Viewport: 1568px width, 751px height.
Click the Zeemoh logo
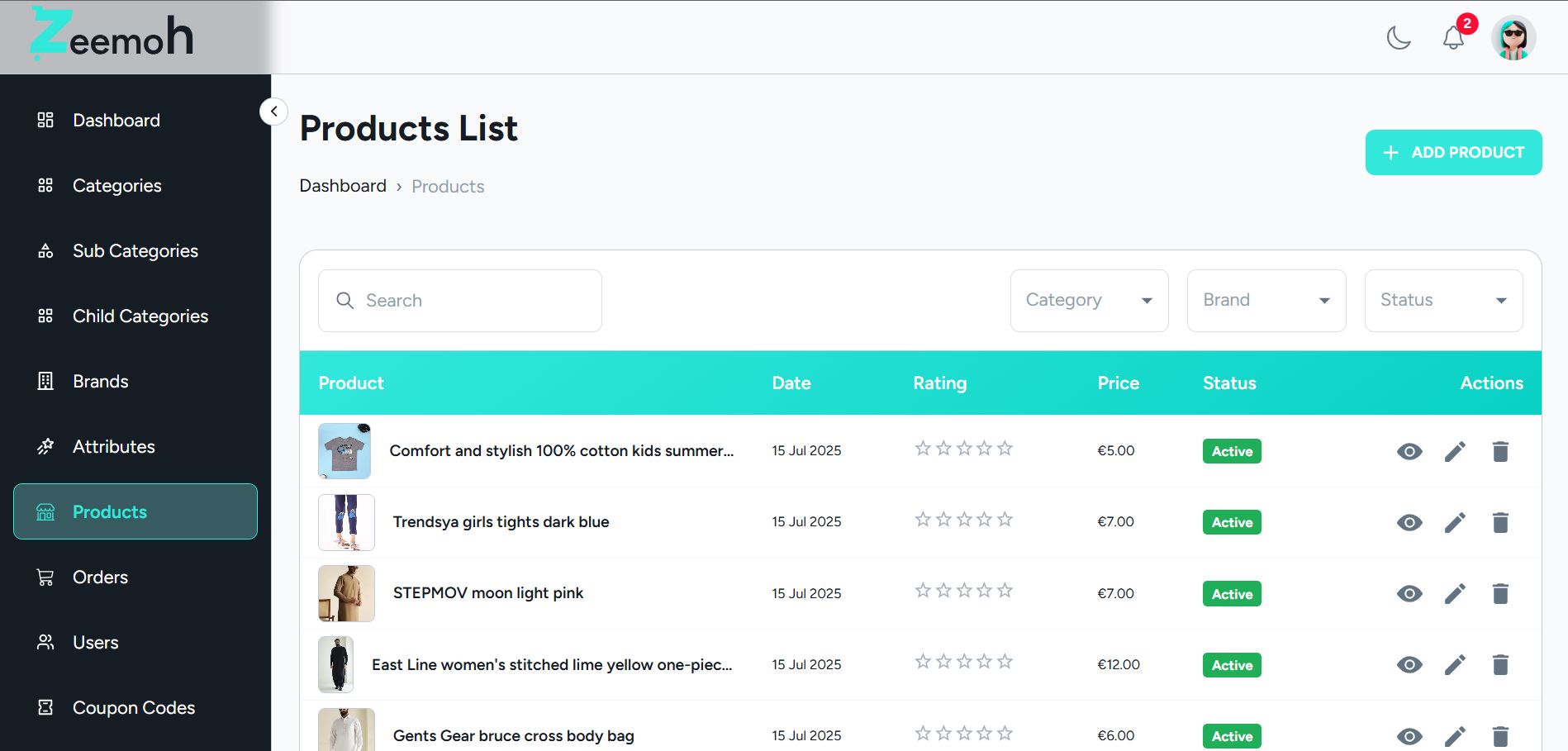[x=112, y=35]
